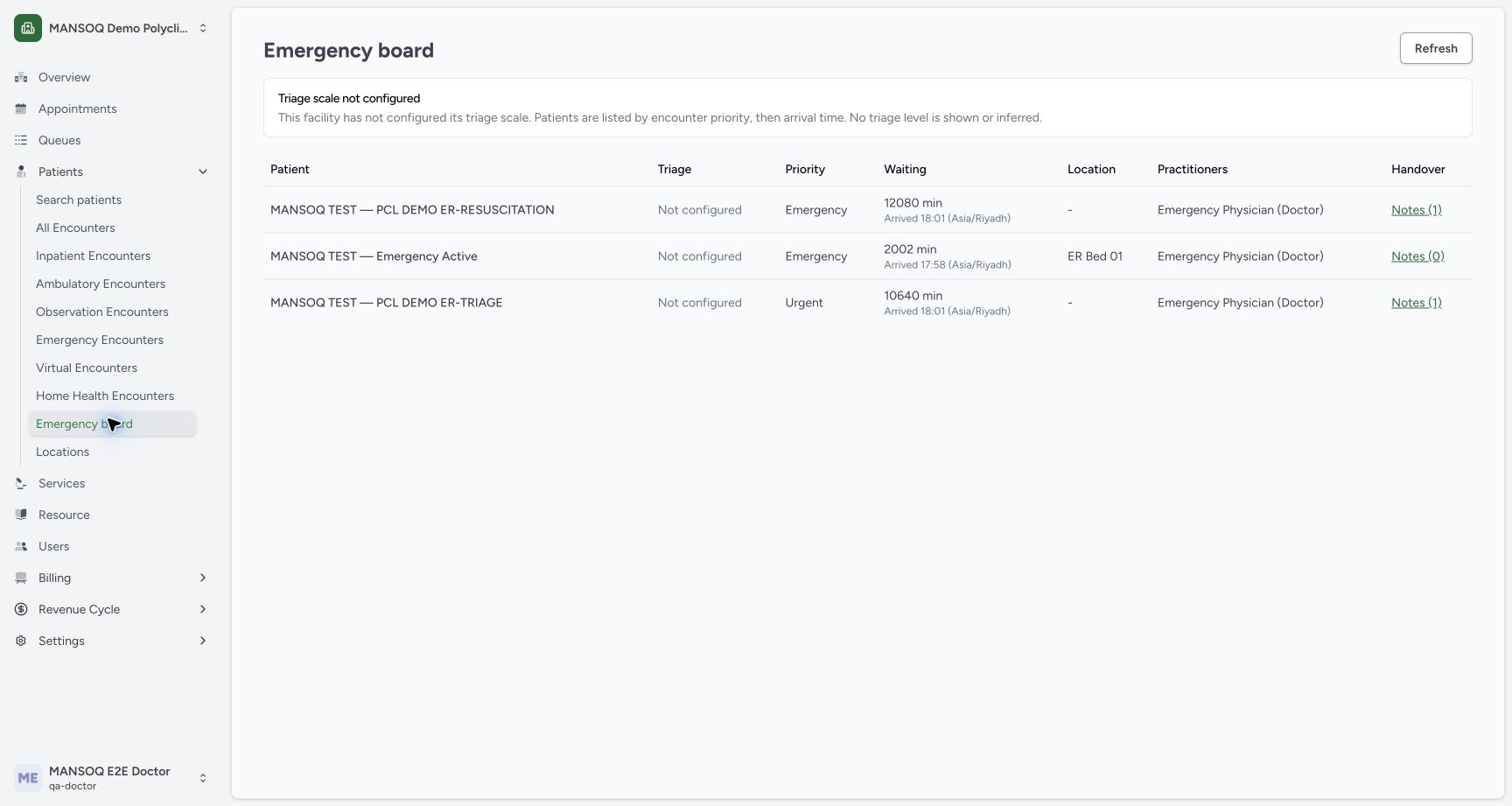Click the Waiting column header
The image size is (1512, 806).
[x=905, y=169]
